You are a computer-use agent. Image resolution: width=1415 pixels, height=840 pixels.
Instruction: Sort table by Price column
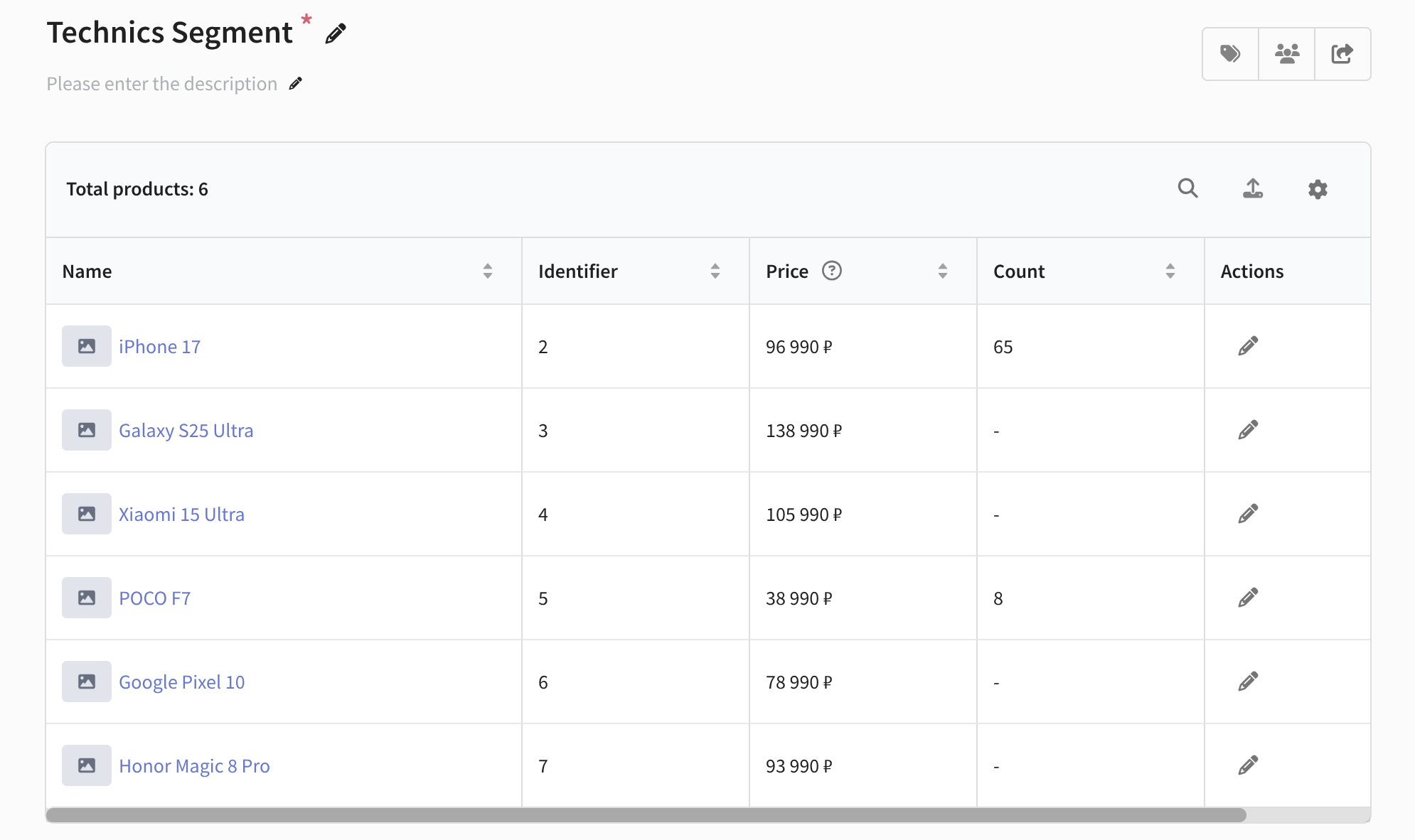(943, 271)
